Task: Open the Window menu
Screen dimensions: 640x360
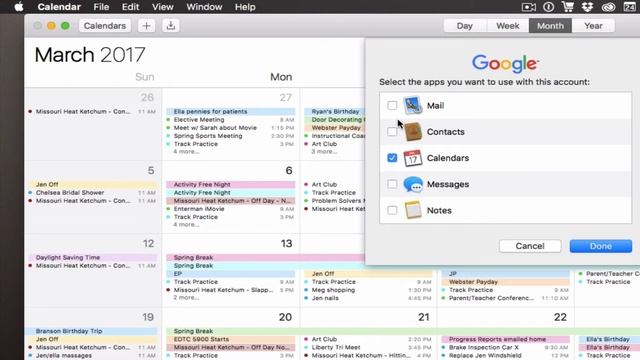Action: tap(204, 7)
